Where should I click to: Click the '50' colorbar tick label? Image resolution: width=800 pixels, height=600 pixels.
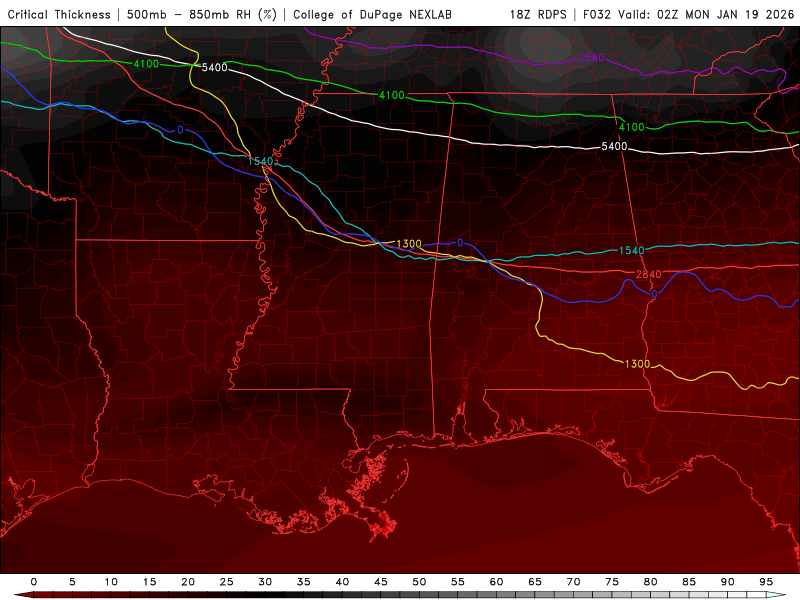[x=419, y=582]
